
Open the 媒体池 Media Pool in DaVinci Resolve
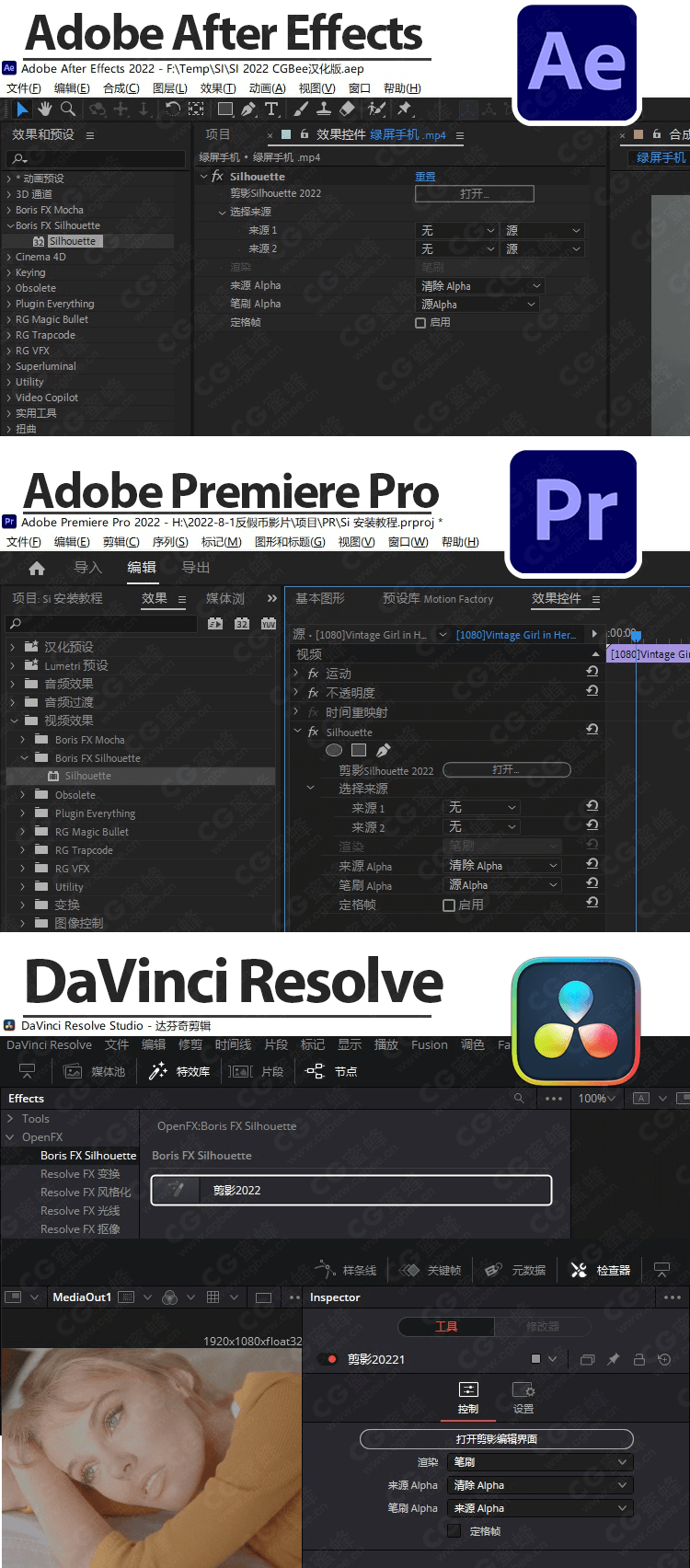[x=94, y=1071]
